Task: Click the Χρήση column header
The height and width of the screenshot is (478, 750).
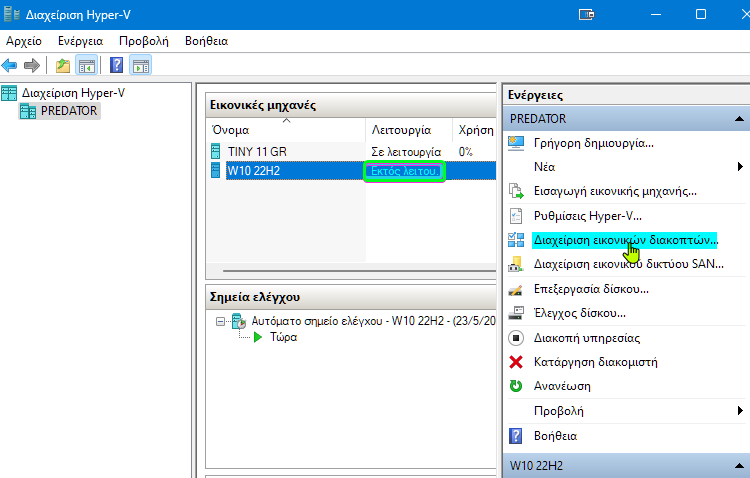Action: pyautogui.click(x=475, y=130)
